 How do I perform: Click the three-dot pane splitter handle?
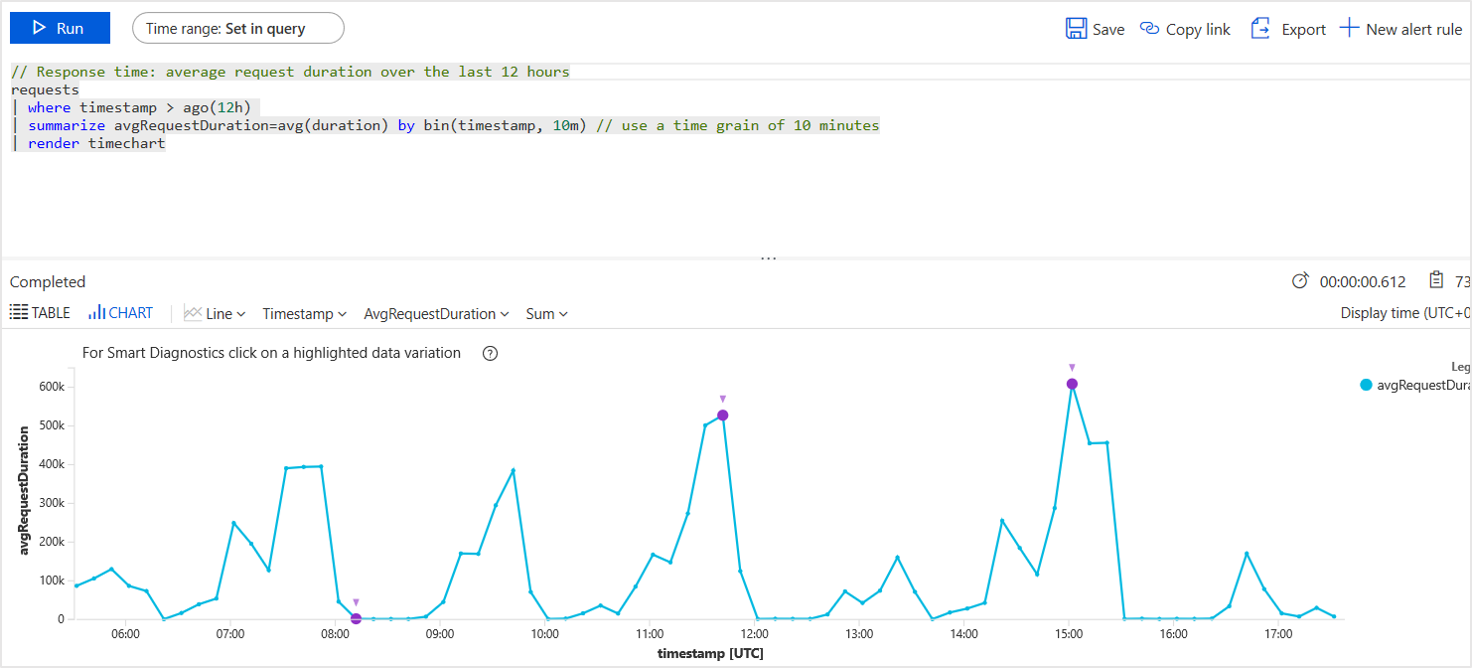[x=768, y=258]
